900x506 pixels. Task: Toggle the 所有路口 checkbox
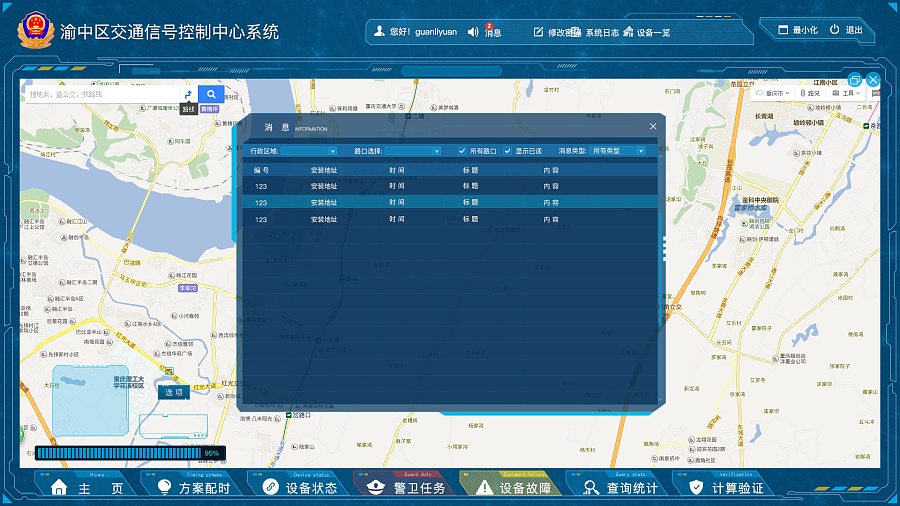pos(462,151)
